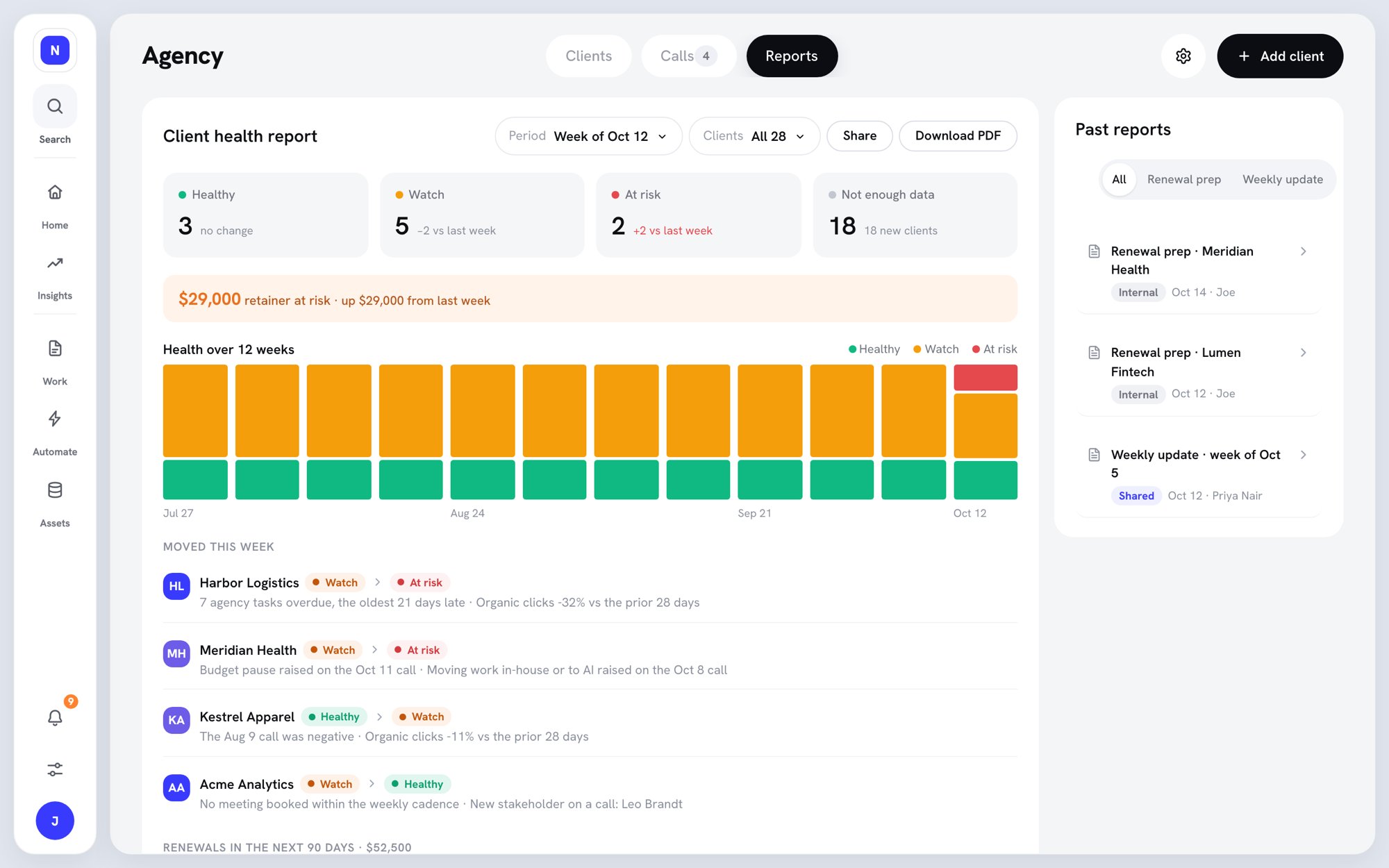This screenshot has width=1389, height=868.
Task: Click the Add client button
Action: [1280, 56]
